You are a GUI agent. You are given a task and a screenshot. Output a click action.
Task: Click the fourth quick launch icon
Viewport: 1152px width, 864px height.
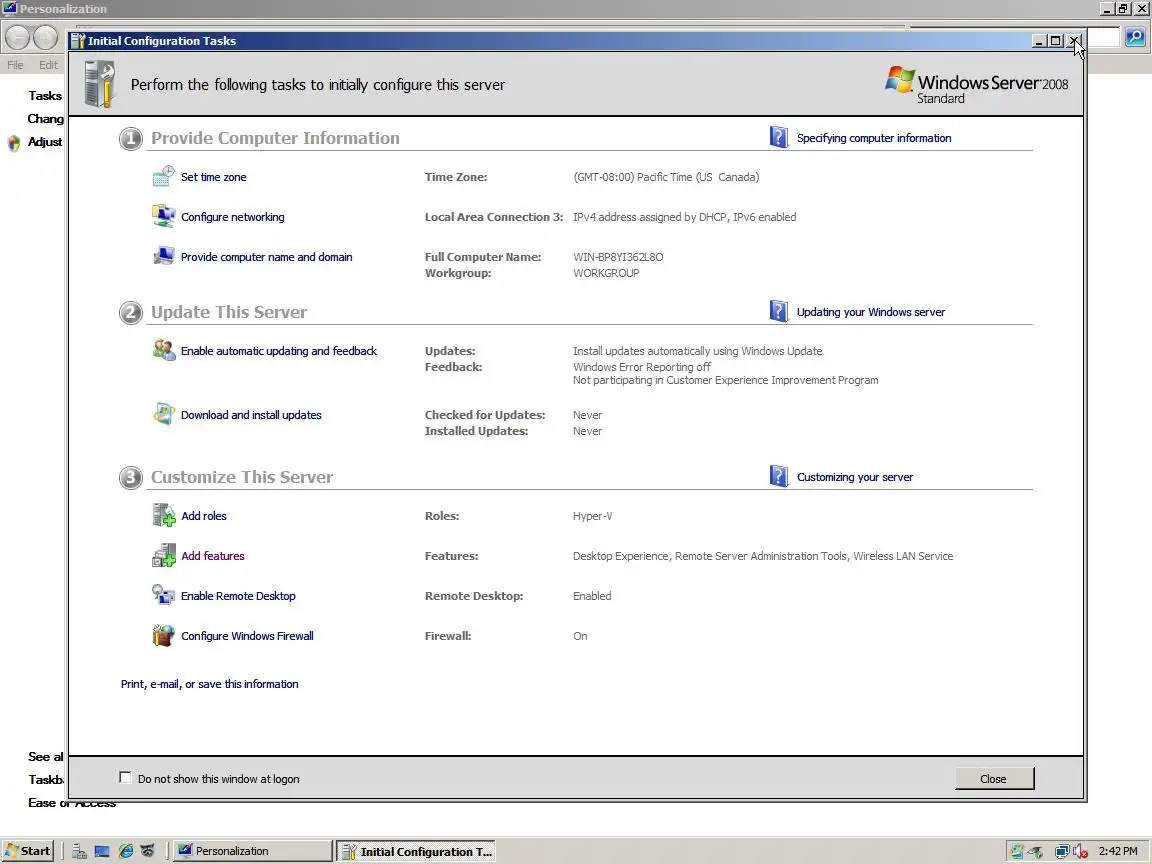point(148,851)
